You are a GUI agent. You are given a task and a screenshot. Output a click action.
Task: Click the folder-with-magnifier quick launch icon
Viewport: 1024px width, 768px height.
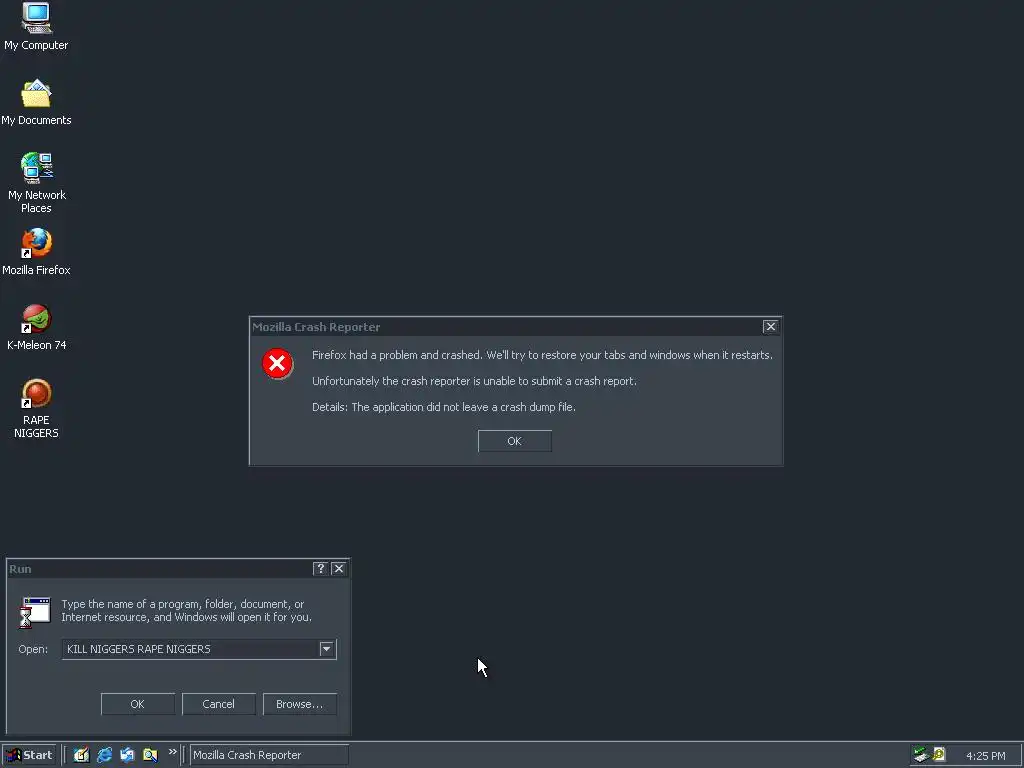150,755
